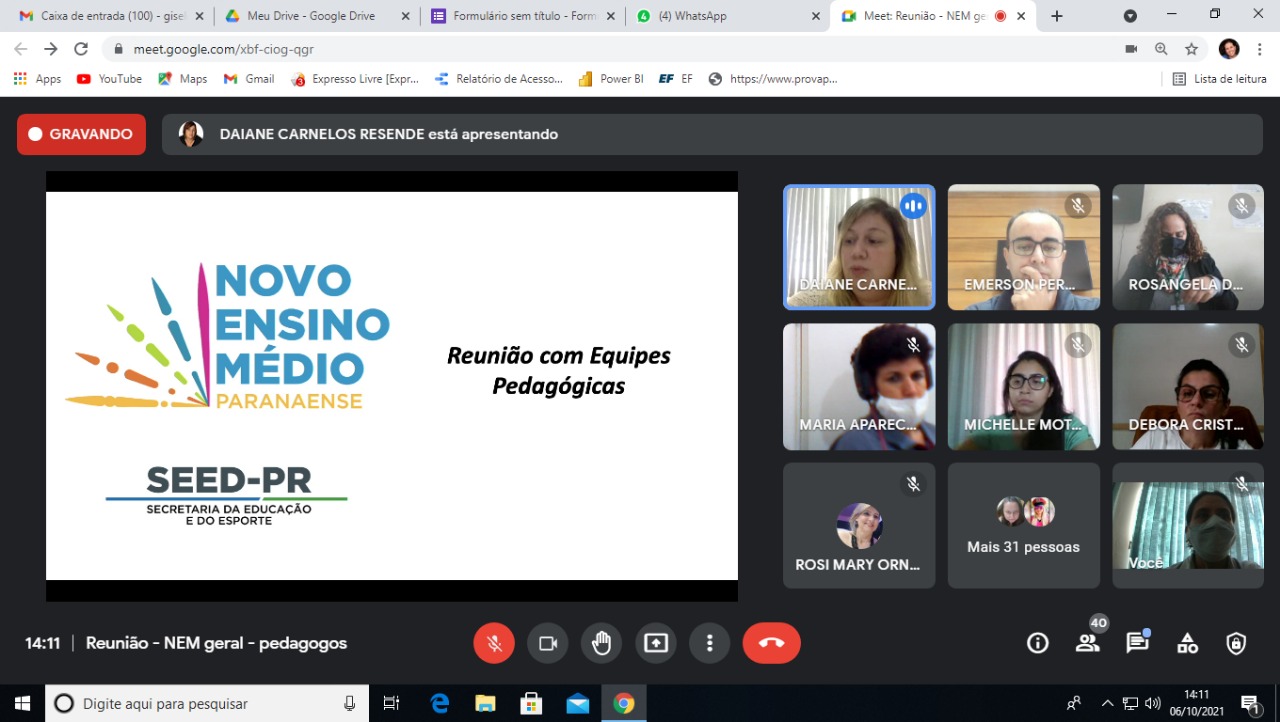Select DEBORA CRIST... video tile
The height and width of the screenshot is (722, 1280).
1188,386
